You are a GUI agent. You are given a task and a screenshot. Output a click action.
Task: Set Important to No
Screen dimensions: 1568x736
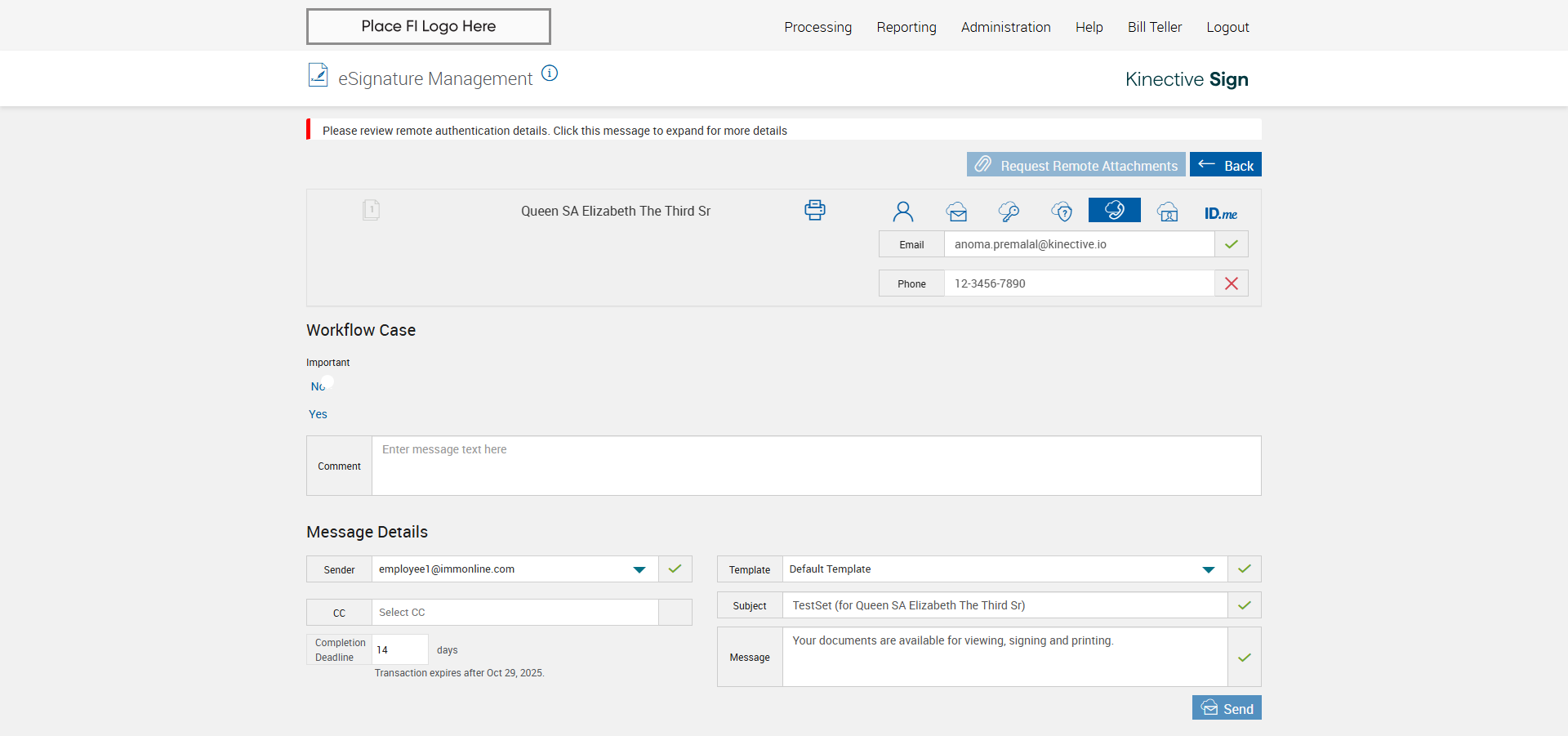(x=317, y=386)
